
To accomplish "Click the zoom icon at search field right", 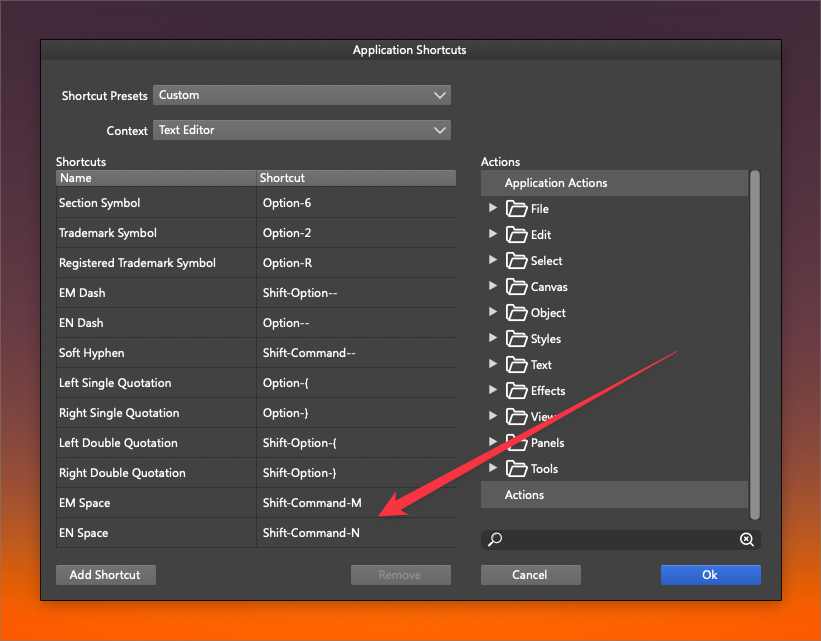I will pyautogui.click(x=746, y=540).
